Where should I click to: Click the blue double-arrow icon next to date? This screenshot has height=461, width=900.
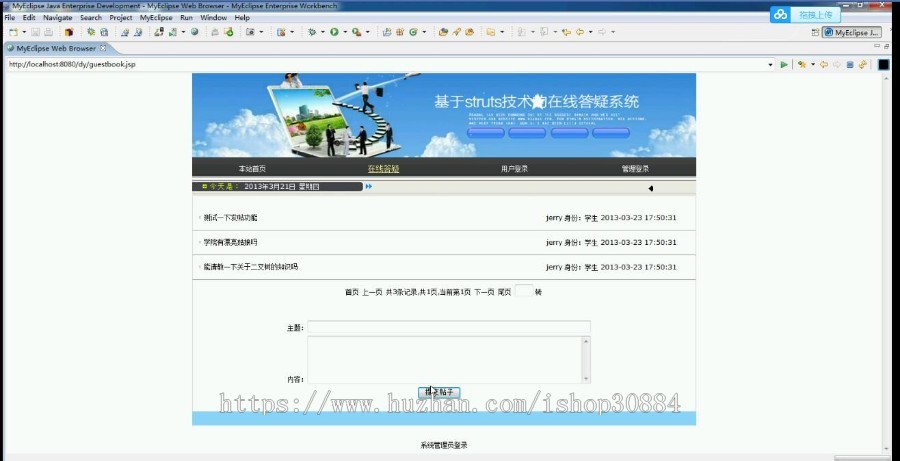coord(368,187)
